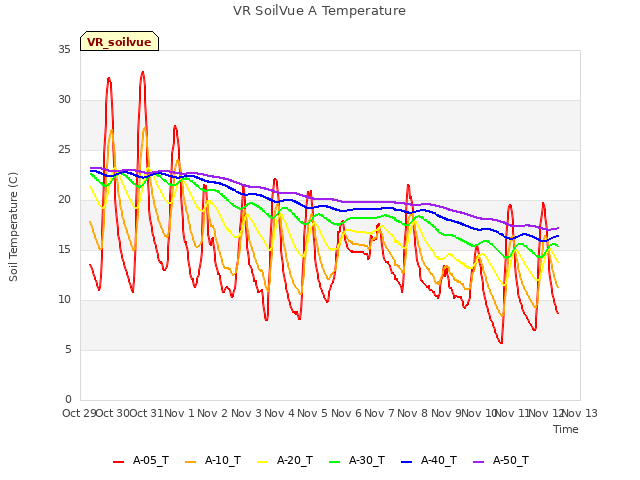Click the 20 y-axis tick label
The image size is (640, 480).
click(x=64, y=200)
